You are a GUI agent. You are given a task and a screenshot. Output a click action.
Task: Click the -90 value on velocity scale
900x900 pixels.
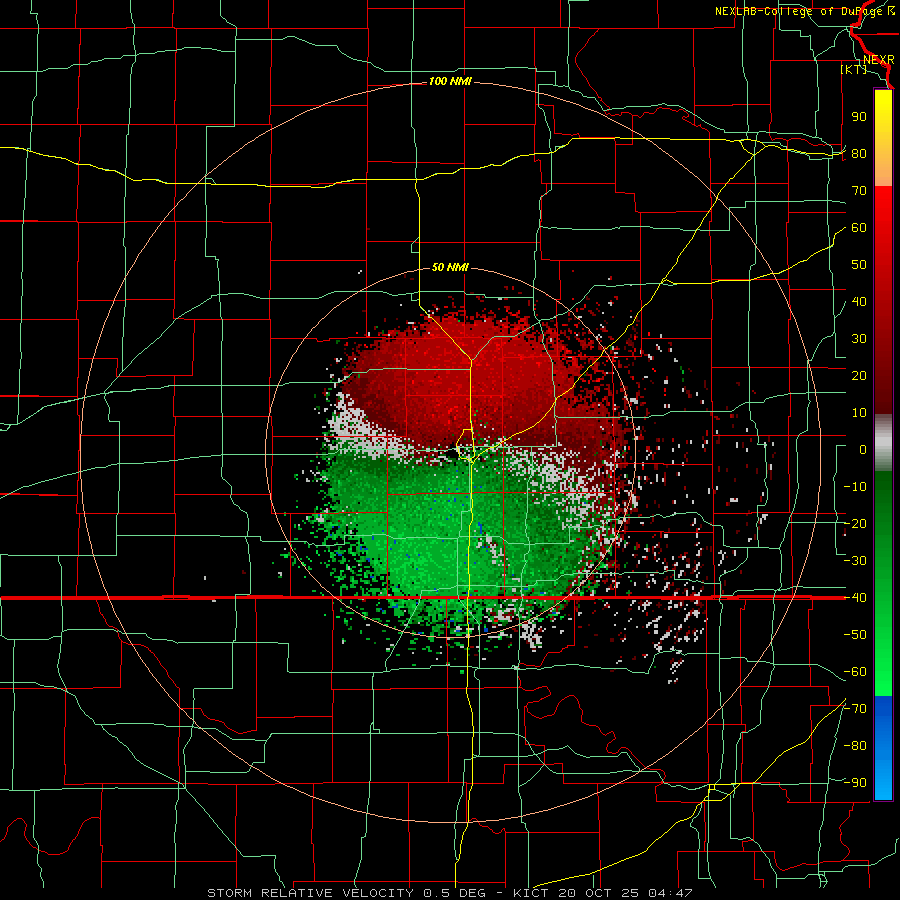coord(855,783)
